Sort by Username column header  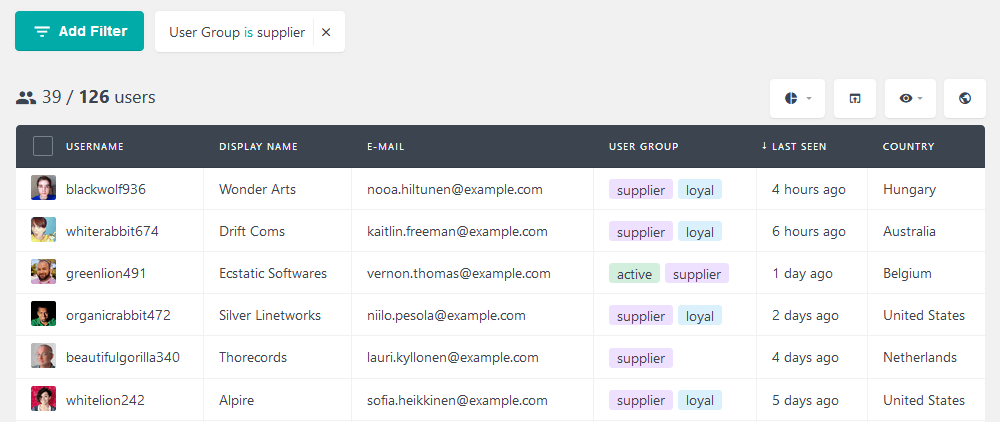point(95,147)
